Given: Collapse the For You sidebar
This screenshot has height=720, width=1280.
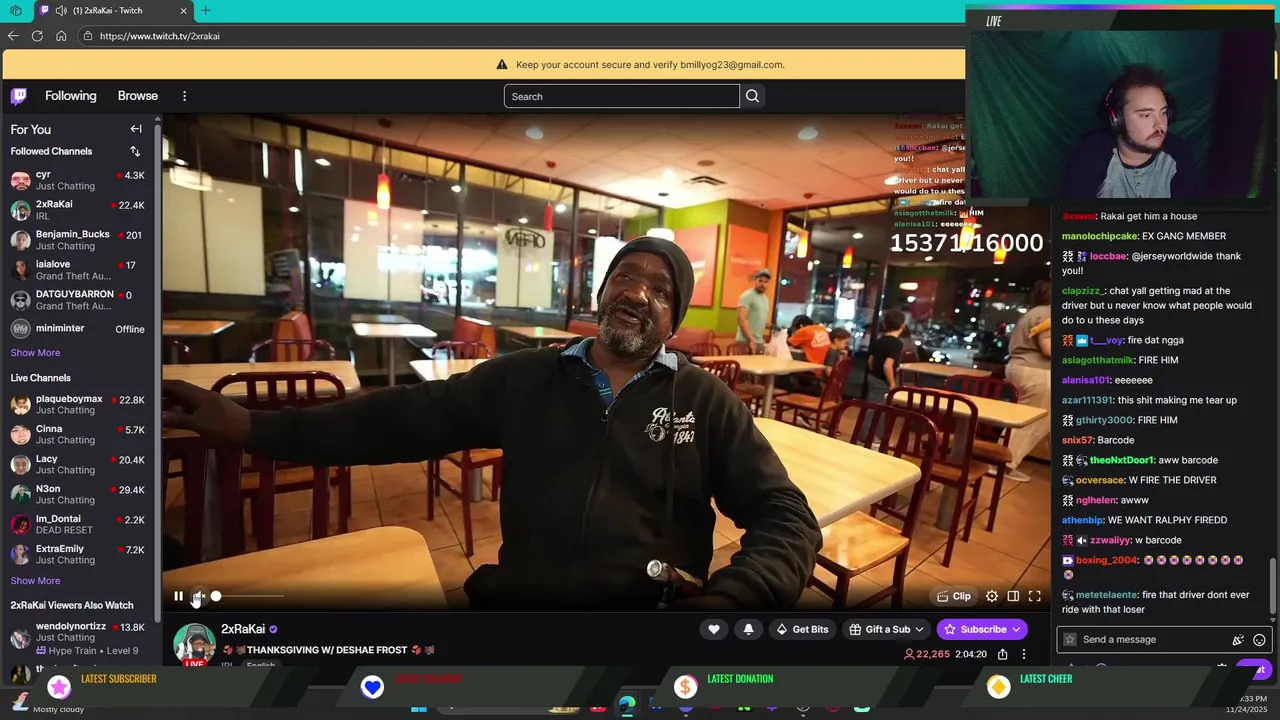Looking at the screenshot, I should tap(136, 129).
